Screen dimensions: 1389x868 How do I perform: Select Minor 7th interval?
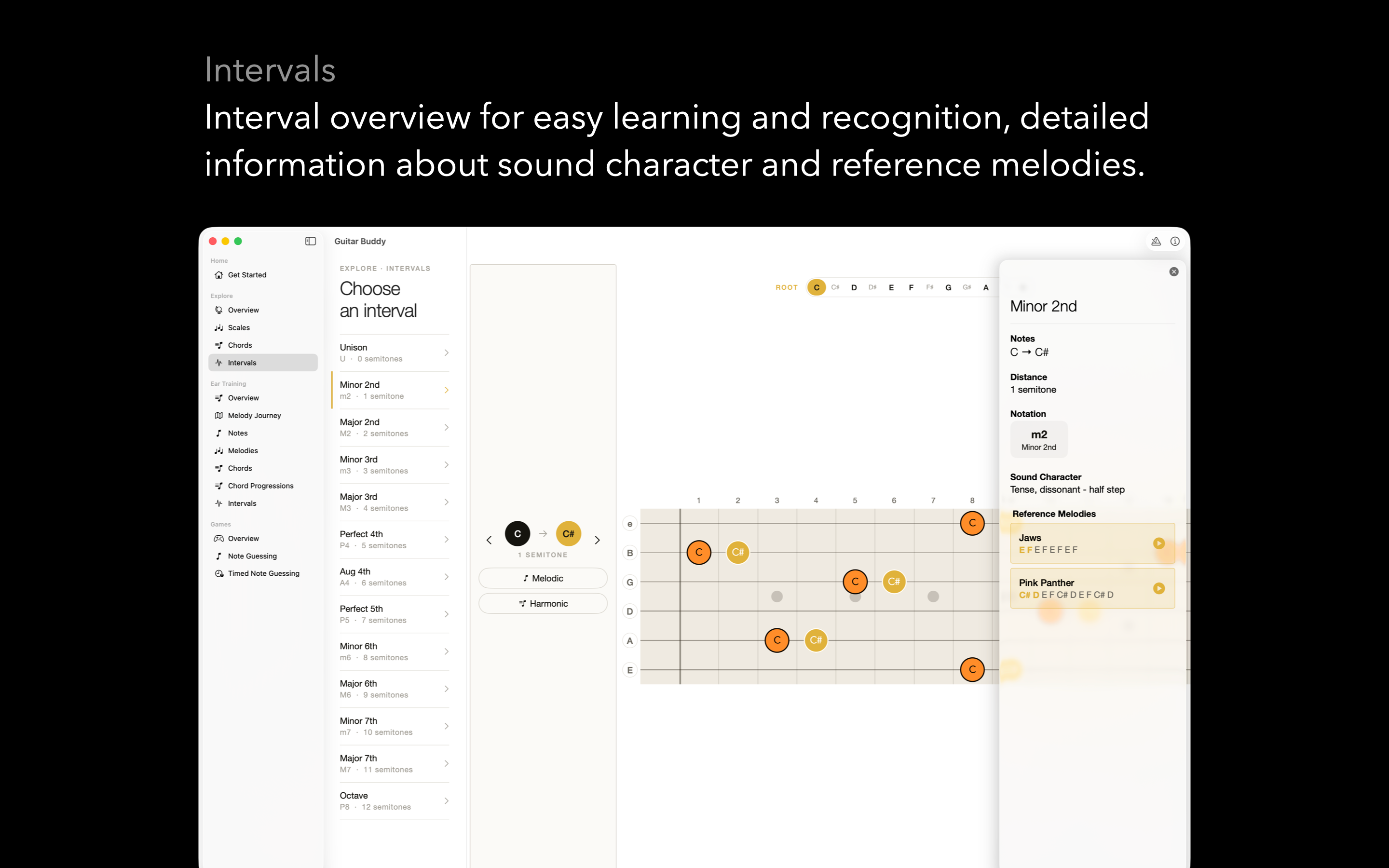[x=394, y=726]
